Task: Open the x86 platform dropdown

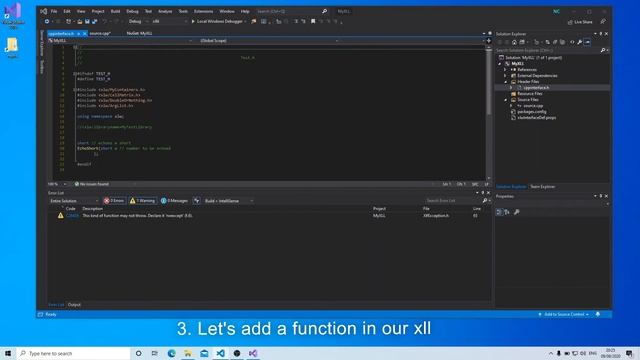Action: (169, 22)
